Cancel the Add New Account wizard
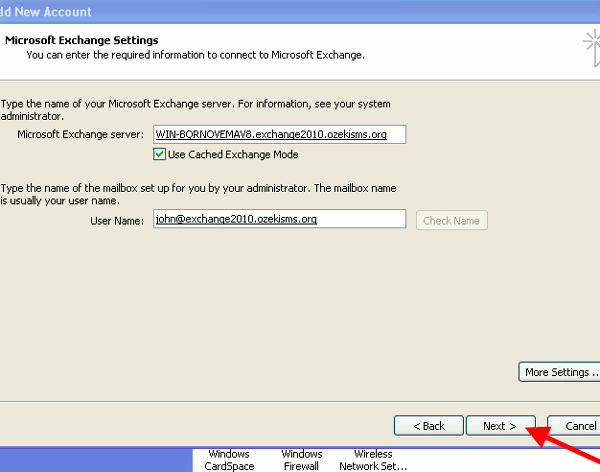Image resolution: width=600 pixels, height=472 pixels. 574,426
